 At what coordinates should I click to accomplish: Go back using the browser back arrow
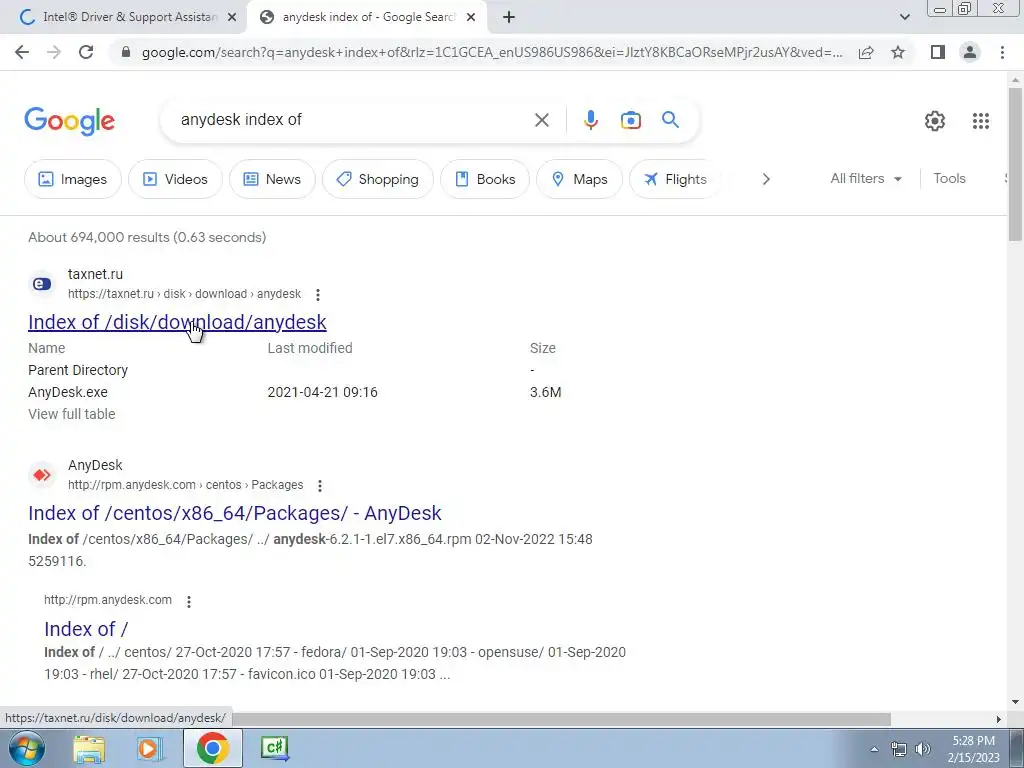22,52
